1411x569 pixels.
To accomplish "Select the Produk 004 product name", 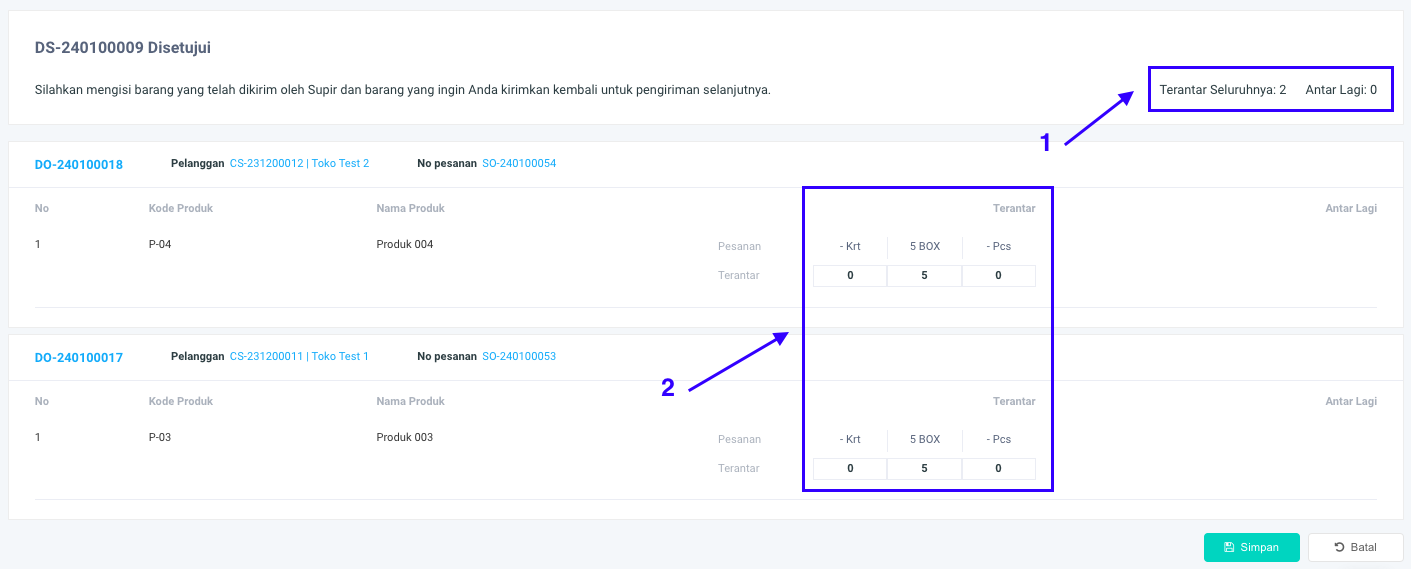I will (x=405, y=245).
